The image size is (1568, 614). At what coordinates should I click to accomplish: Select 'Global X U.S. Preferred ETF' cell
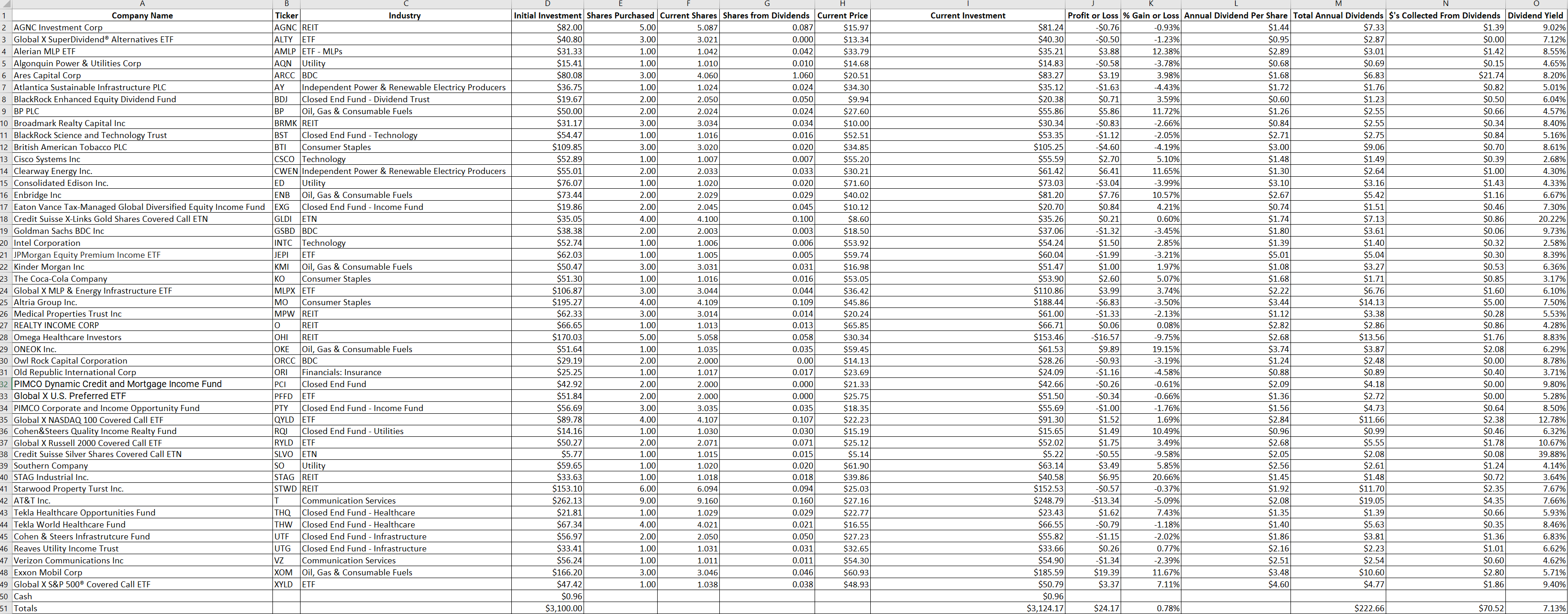142,396
